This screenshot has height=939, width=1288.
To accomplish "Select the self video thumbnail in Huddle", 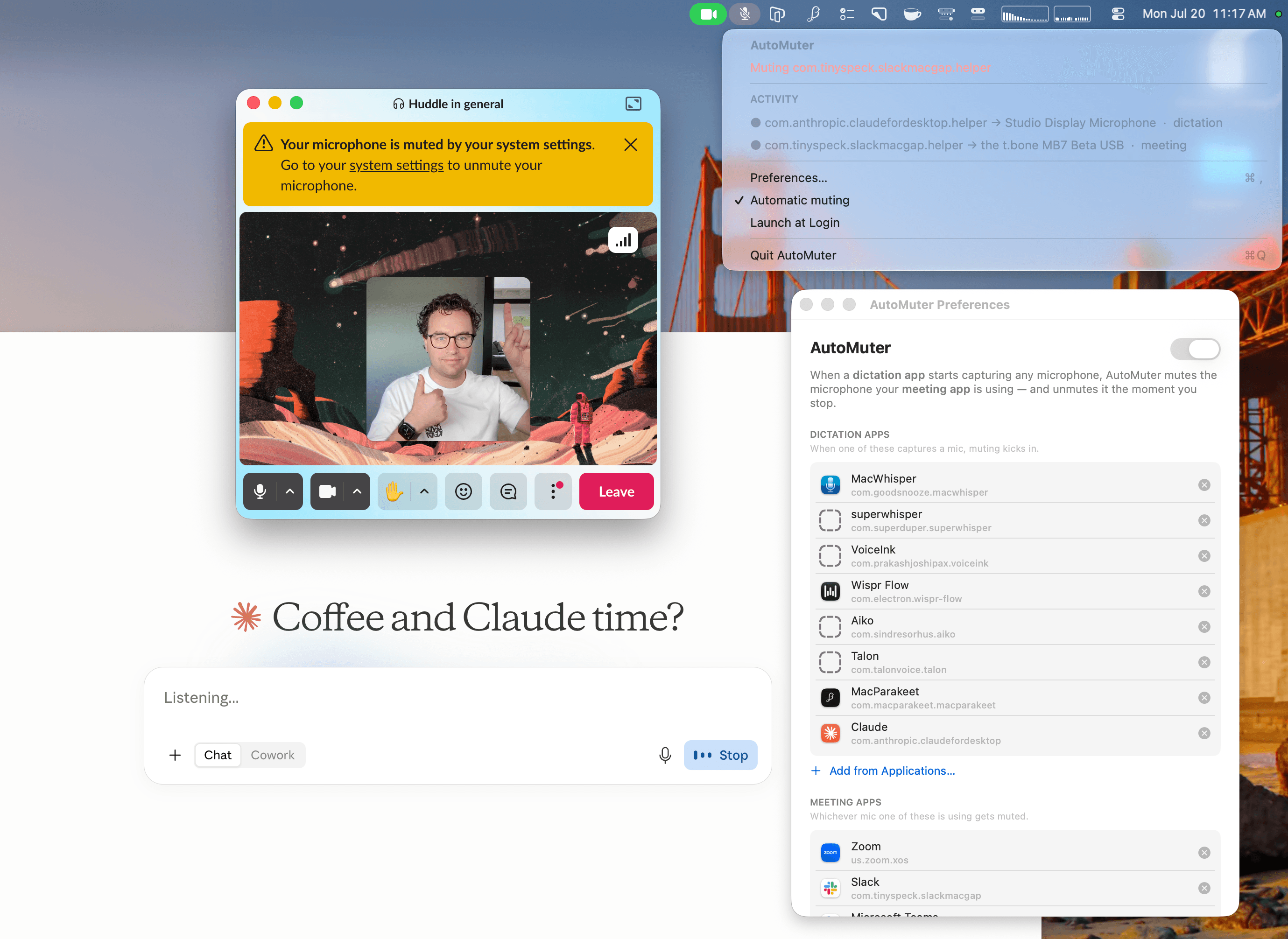I will click(448, 359).
